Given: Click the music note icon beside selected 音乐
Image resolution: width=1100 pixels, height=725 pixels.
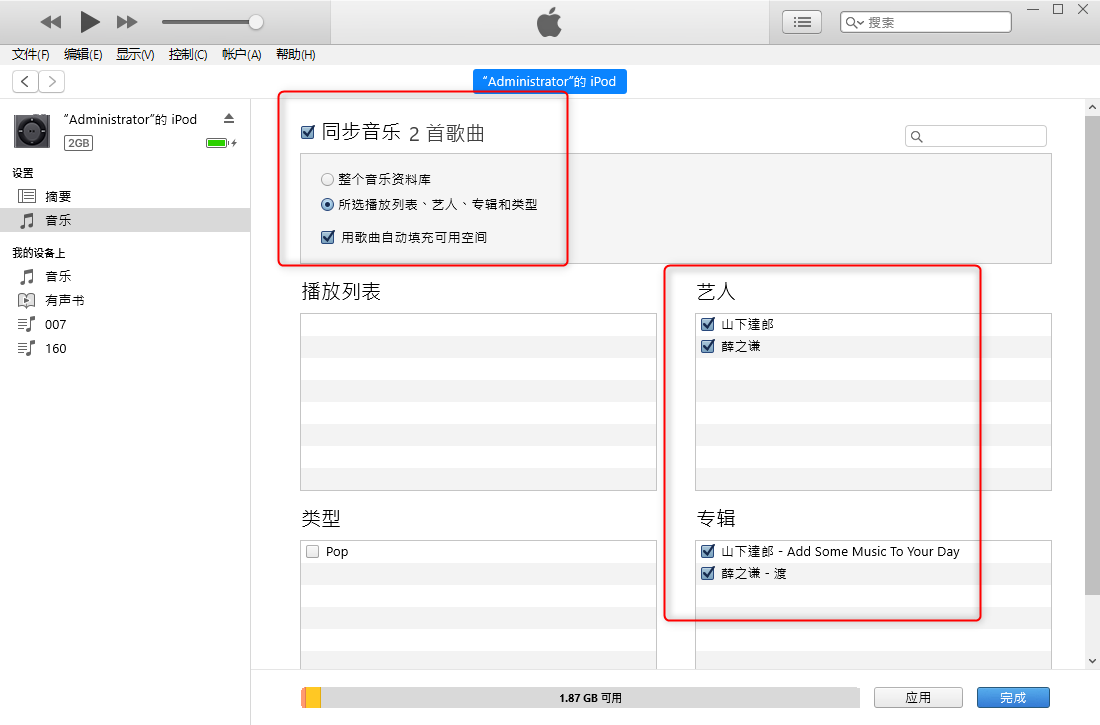Looking at the screenshot, I should (x=27, y=220).
